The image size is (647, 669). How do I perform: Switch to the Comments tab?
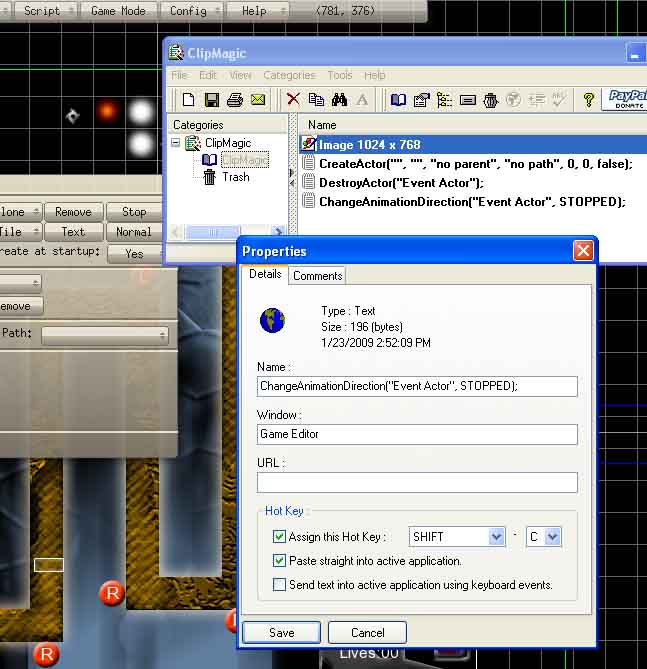(x=318, y=276)
